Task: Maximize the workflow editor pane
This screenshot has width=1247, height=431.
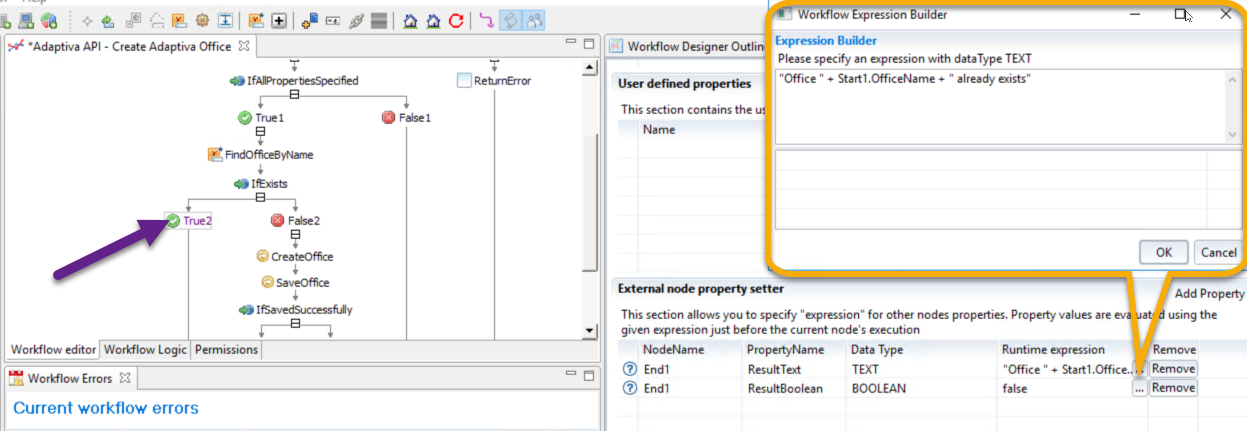Action: (x=589, y=44)
